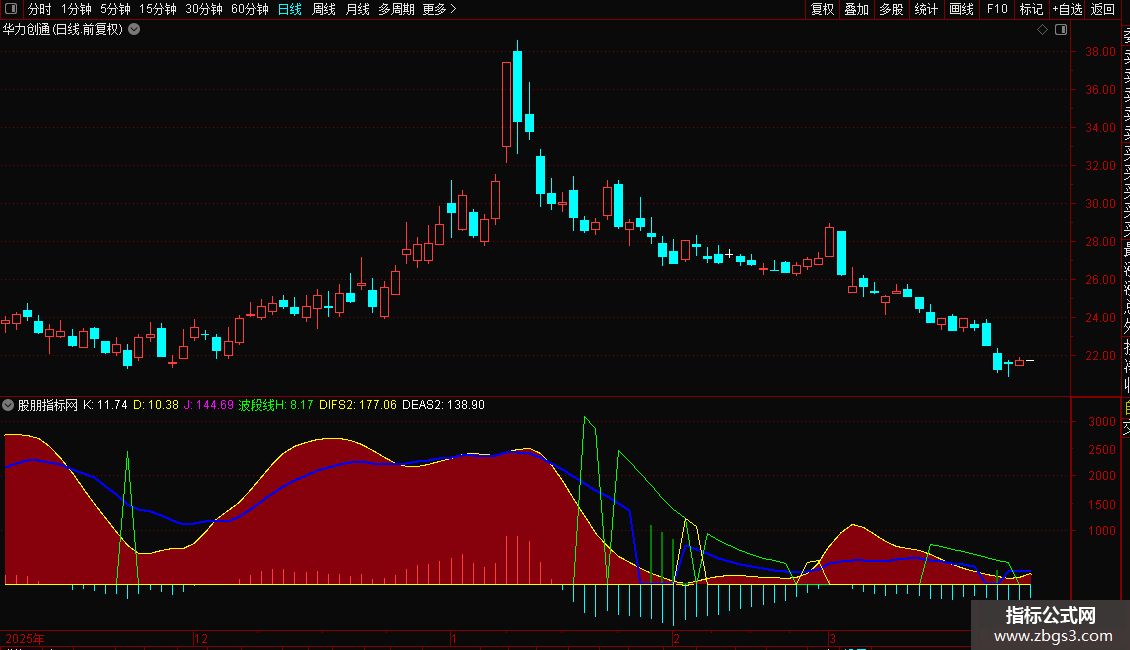Click the 34.00 price axis label
1130x650 pixels.
click(1100, 128)
